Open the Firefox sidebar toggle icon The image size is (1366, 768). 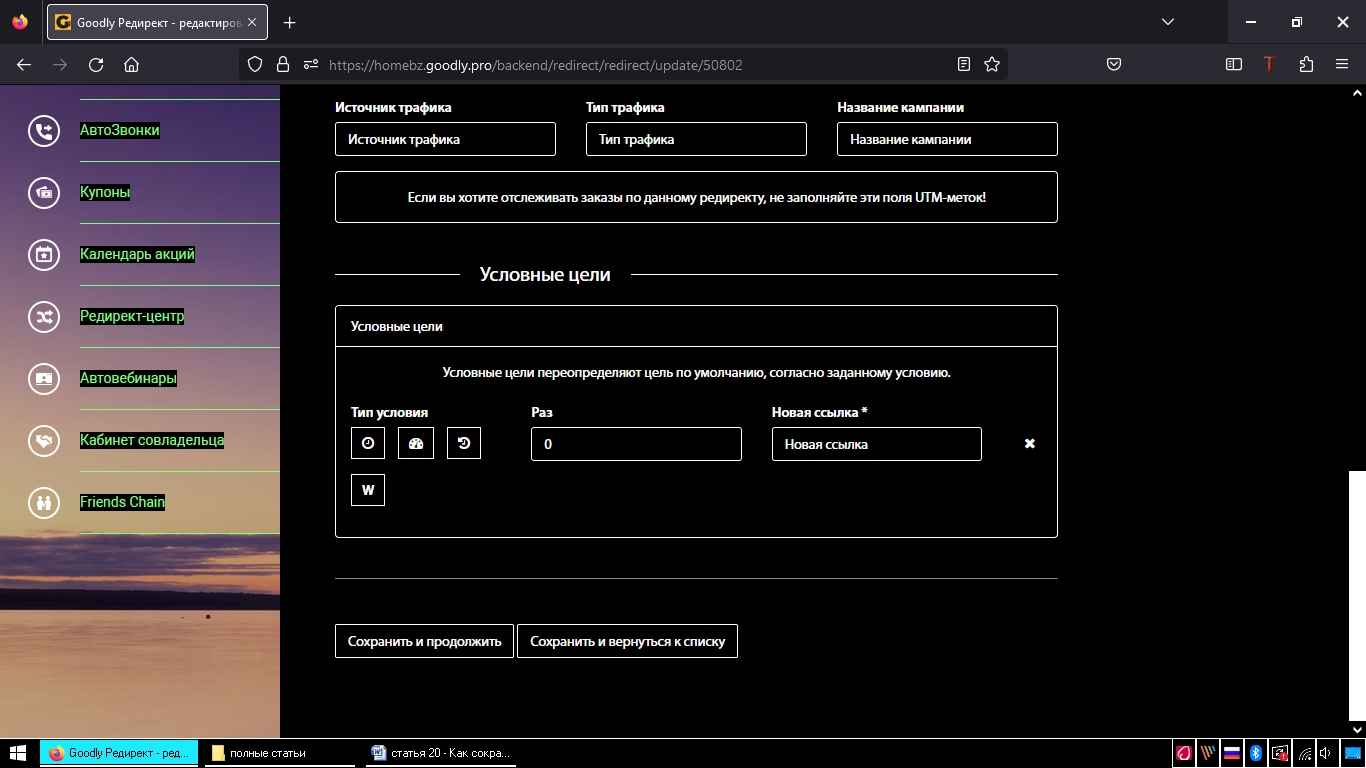[1234, 64]
